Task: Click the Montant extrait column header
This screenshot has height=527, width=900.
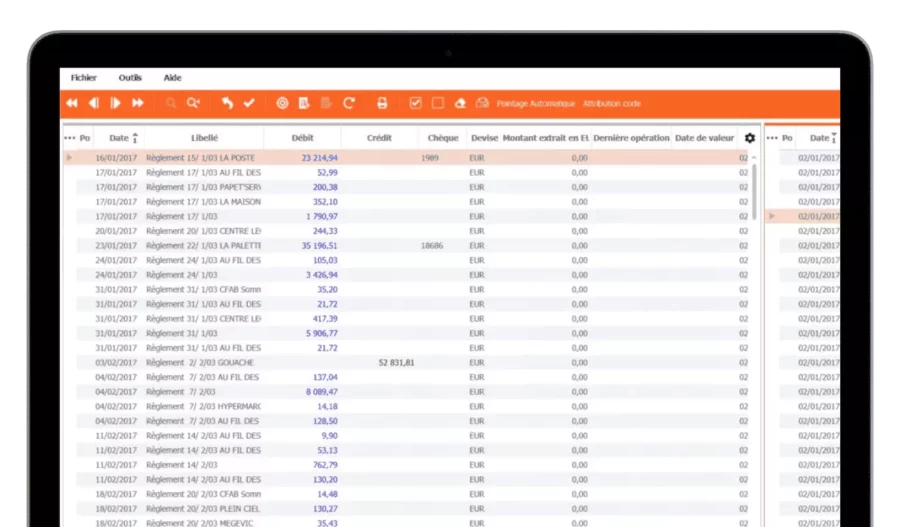Action: tap(546, 138)
